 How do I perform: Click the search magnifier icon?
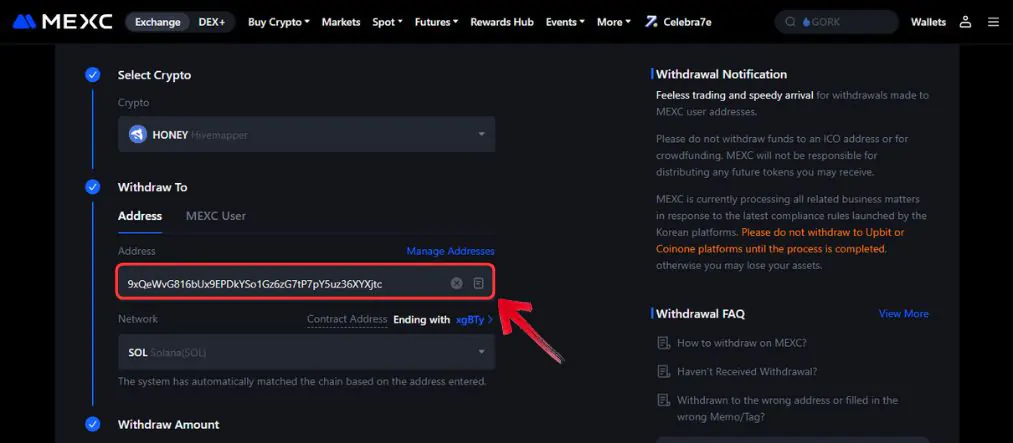click(x=790, y=22)
